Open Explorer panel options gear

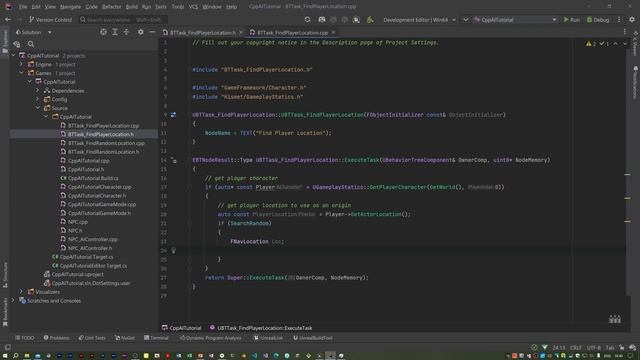click(140, 32)
